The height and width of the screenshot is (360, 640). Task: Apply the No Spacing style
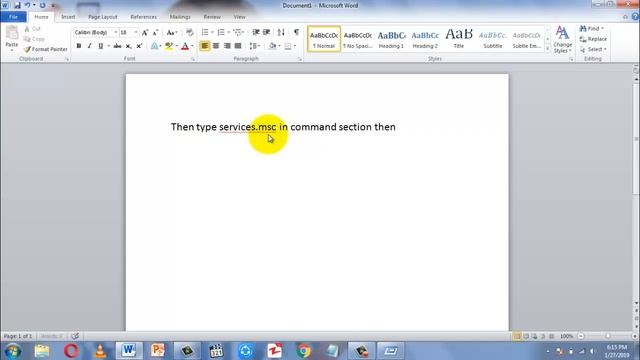point(358,39)
